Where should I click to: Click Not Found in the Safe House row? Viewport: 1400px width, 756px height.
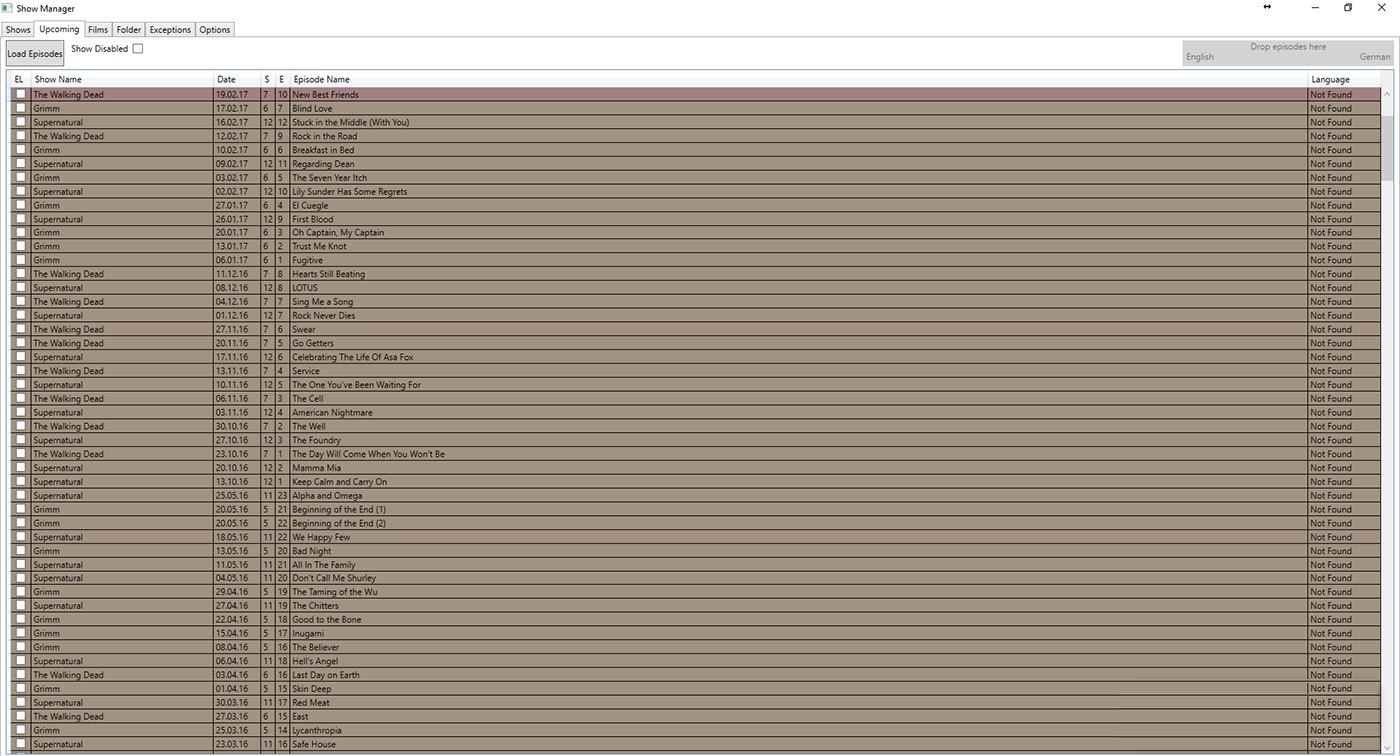pyautogui.click(x=1331, y=744)
